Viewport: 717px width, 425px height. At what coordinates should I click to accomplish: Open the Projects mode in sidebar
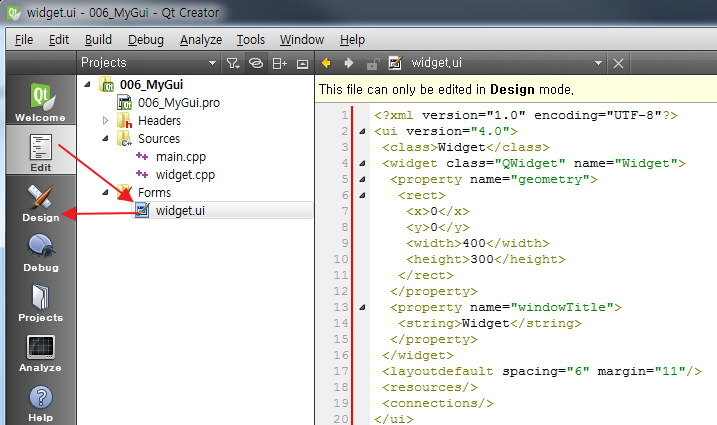click(x=41, y=301)
